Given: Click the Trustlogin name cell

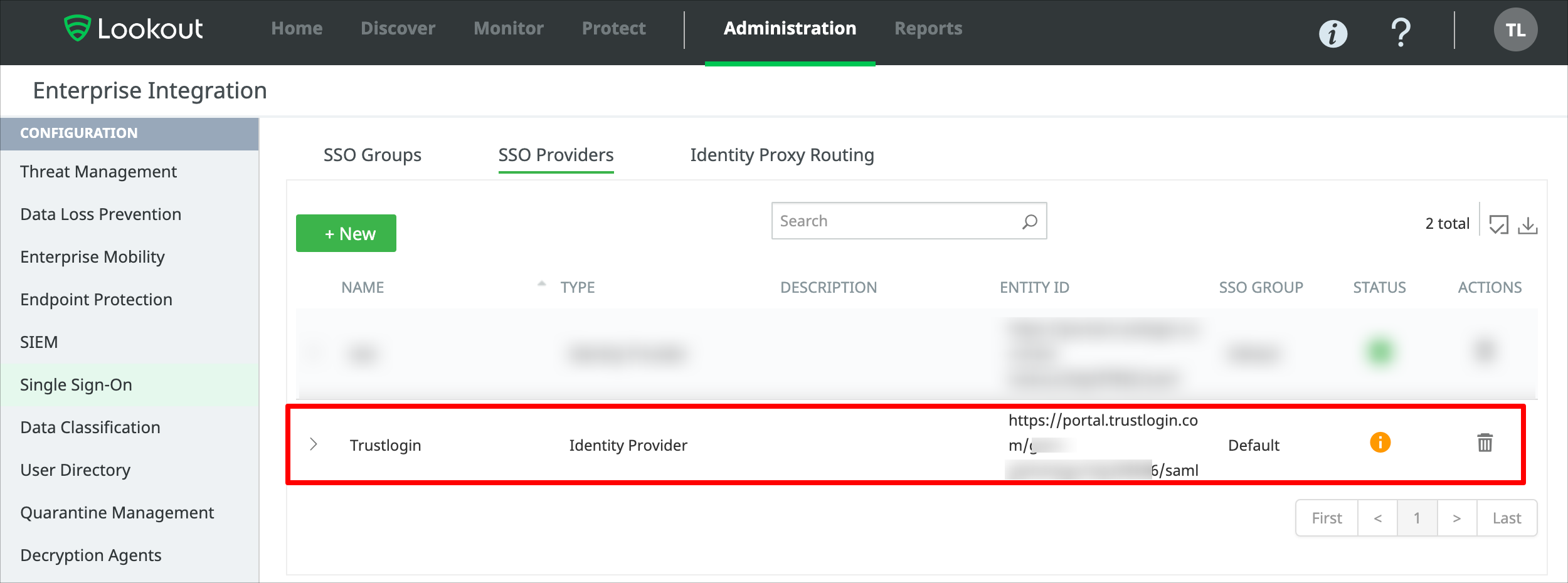Looking at the screenshot, I should pos(385,445).
